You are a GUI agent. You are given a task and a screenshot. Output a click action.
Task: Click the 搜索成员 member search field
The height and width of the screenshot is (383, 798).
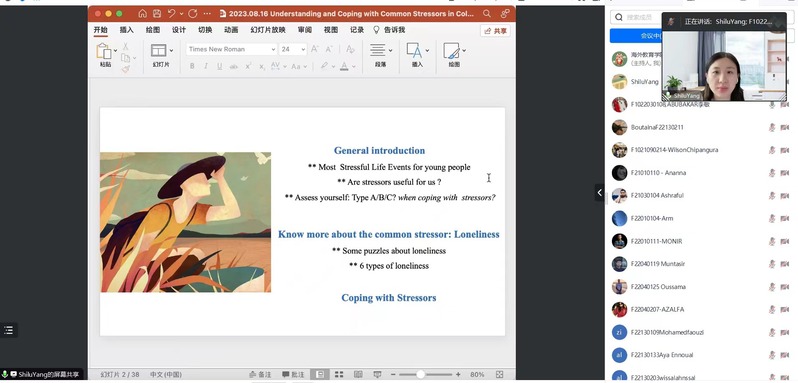[x=636, y=17]
